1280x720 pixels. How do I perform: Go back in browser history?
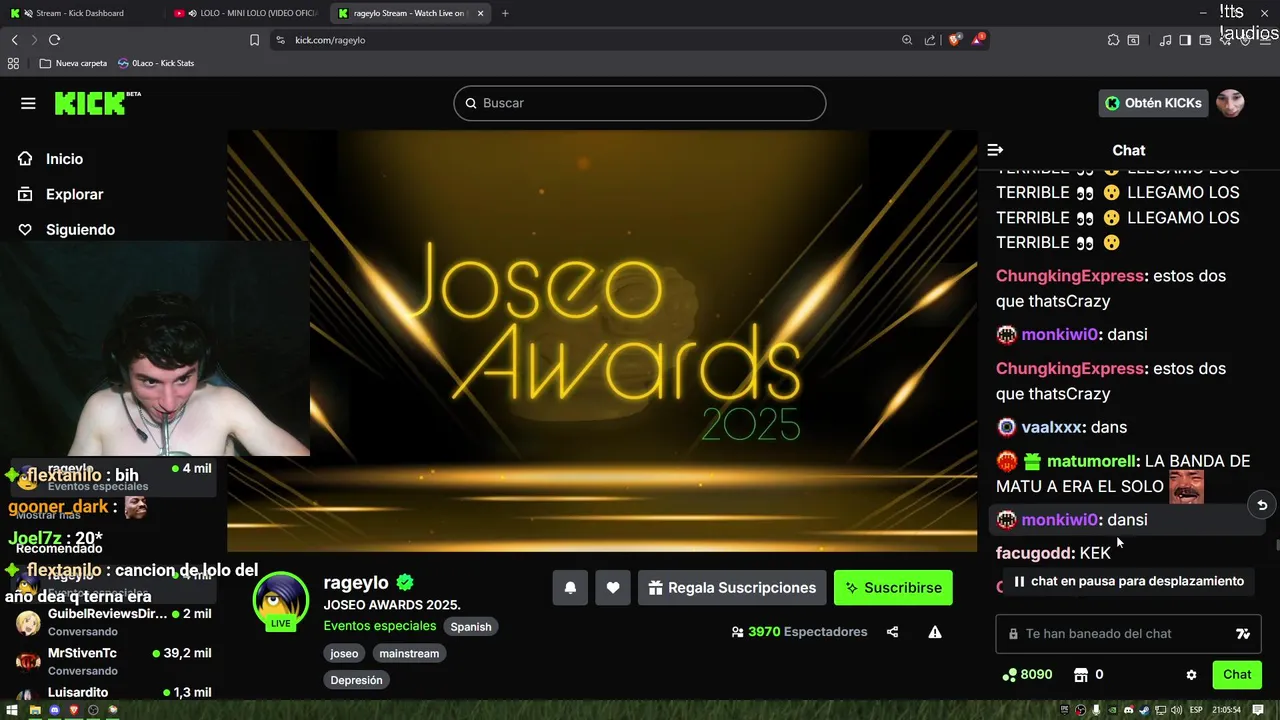click(x=14, y=40)
